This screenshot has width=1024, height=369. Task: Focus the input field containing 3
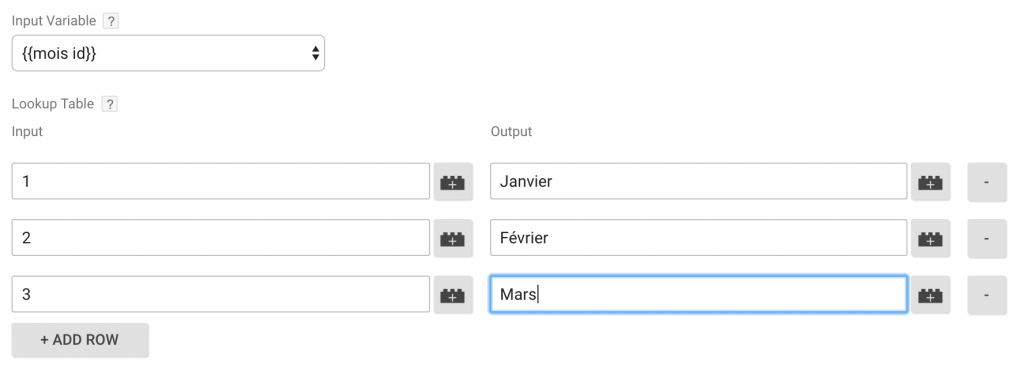(221, 294)
